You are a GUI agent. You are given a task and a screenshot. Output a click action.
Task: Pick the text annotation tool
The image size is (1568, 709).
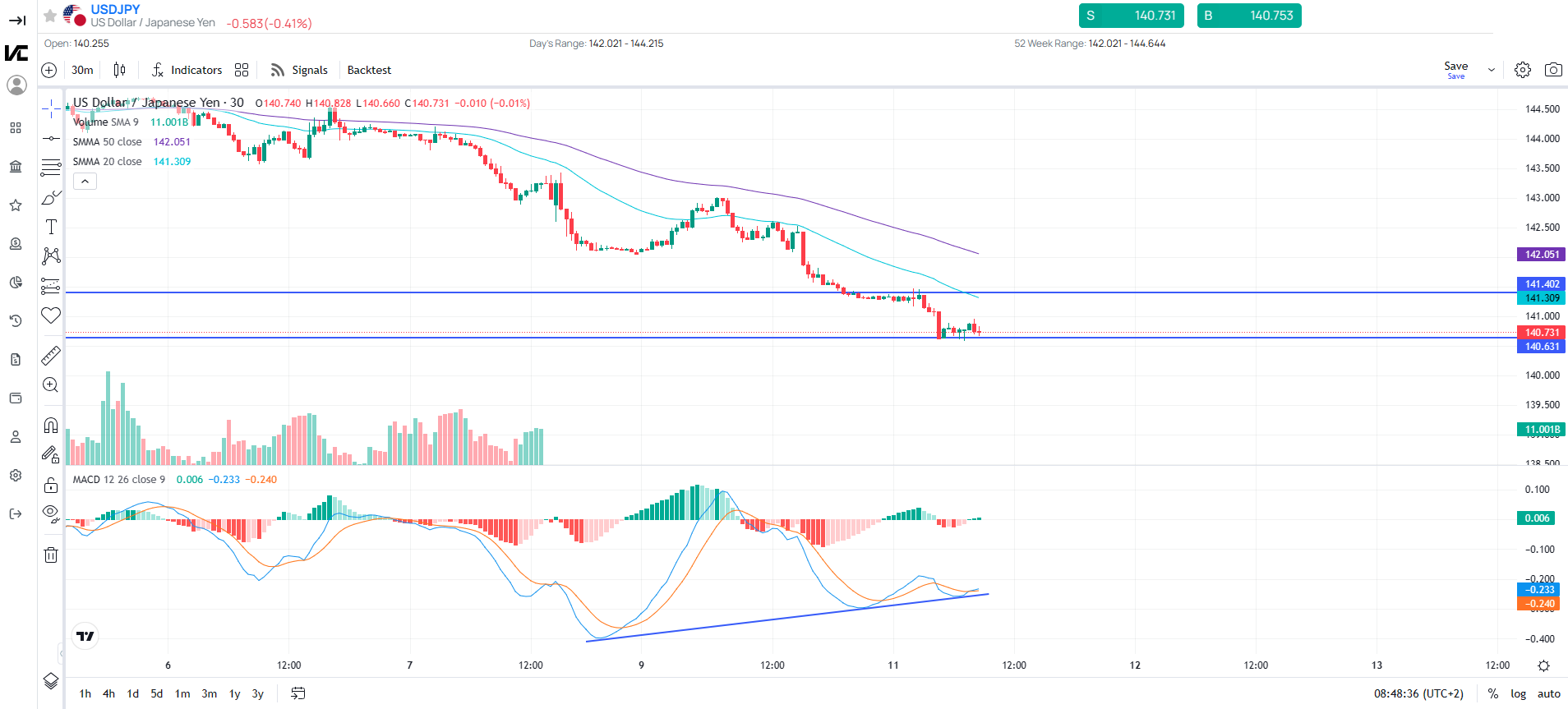51,228
